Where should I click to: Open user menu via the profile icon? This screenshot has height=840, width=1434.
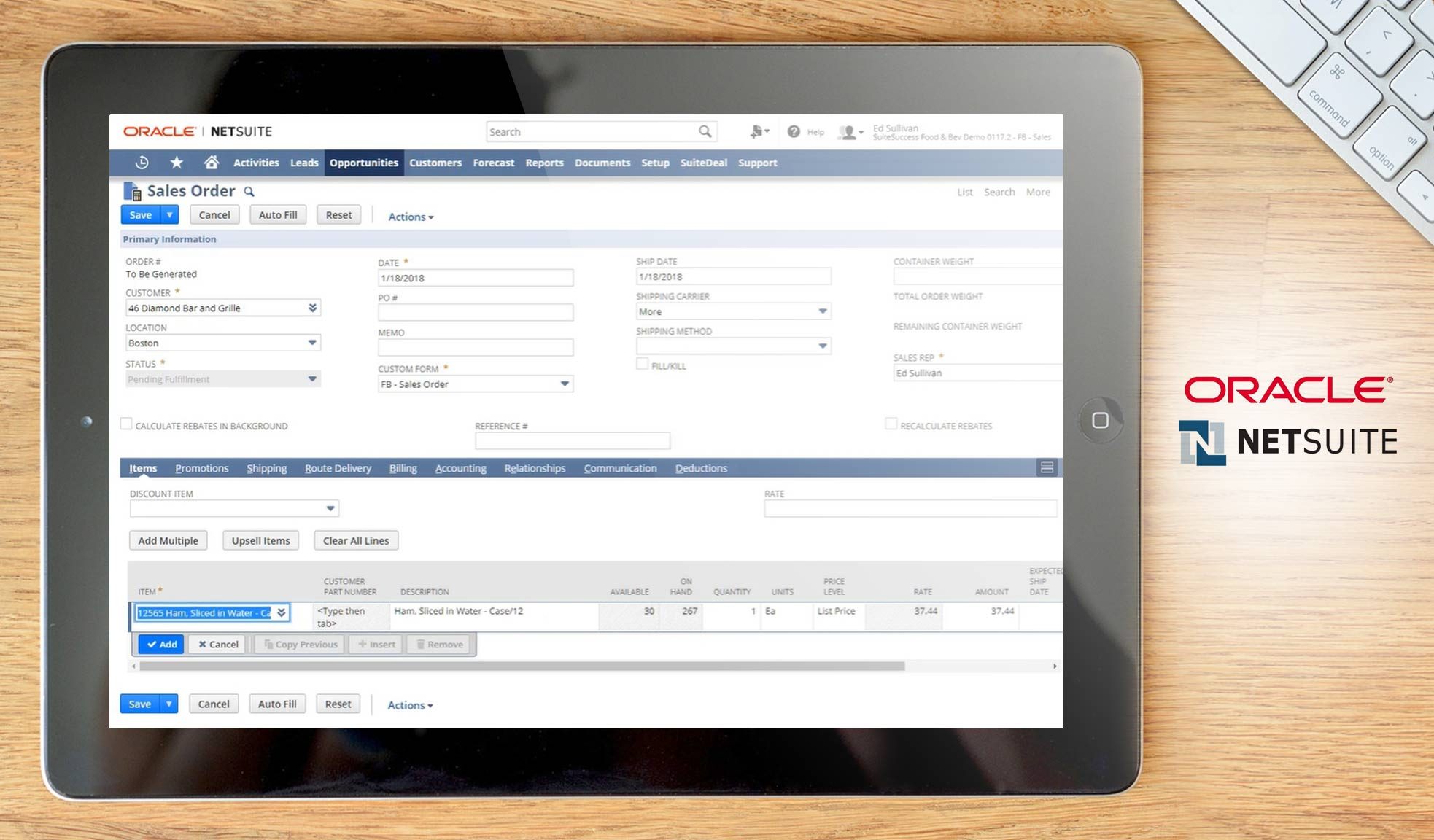[847, 132]
